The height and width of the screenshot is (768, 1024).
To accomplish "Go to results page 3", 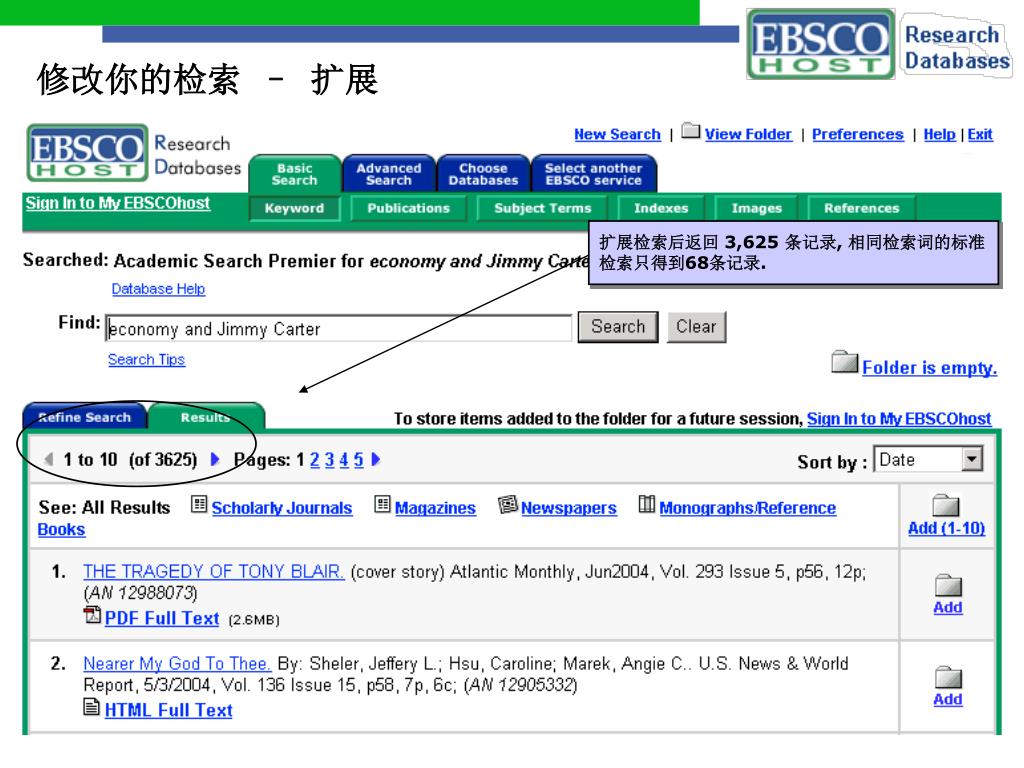I will 329,460.
